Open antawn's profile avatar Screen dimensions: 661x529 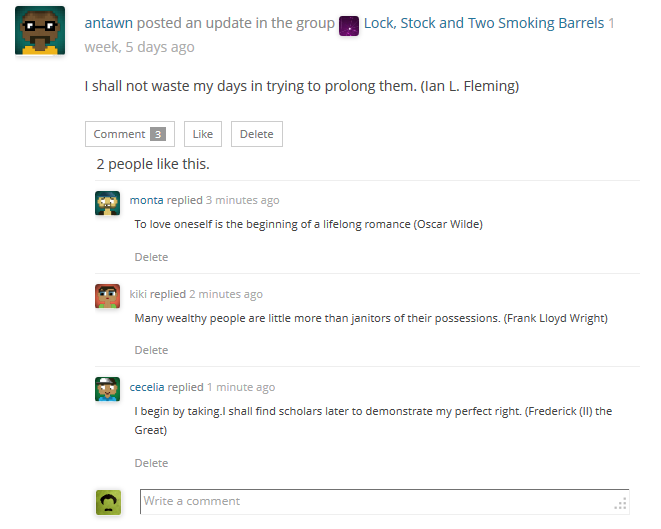(40, 30)
